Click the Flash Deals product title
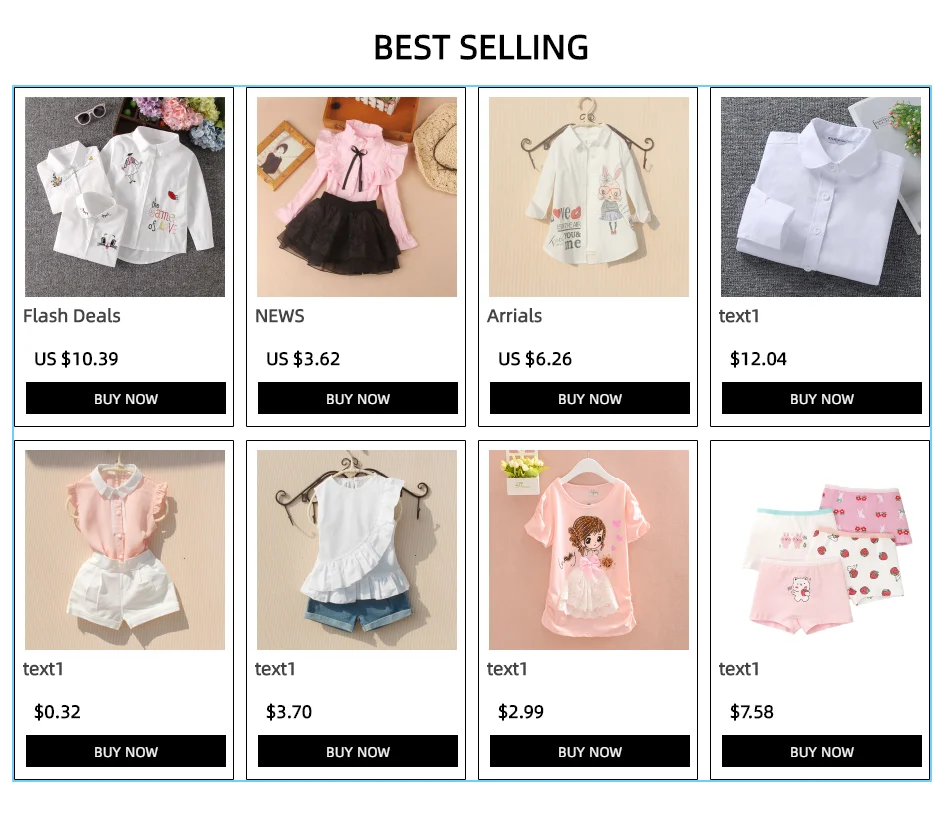The width and height of the screenshot is (944, 815). click(72, 315)
